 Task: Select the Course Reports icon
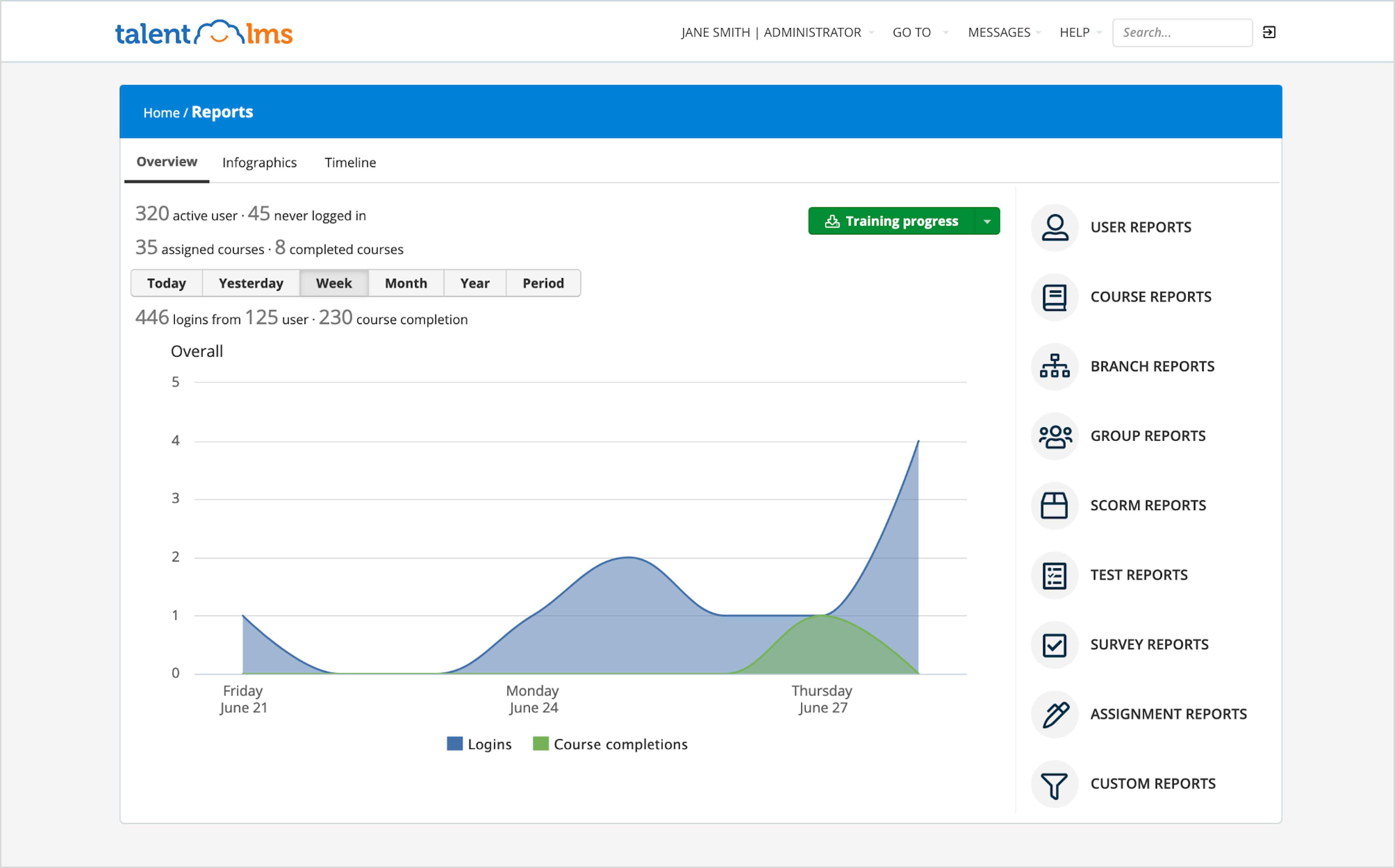pyautogui.click(x=1054, y=297)
